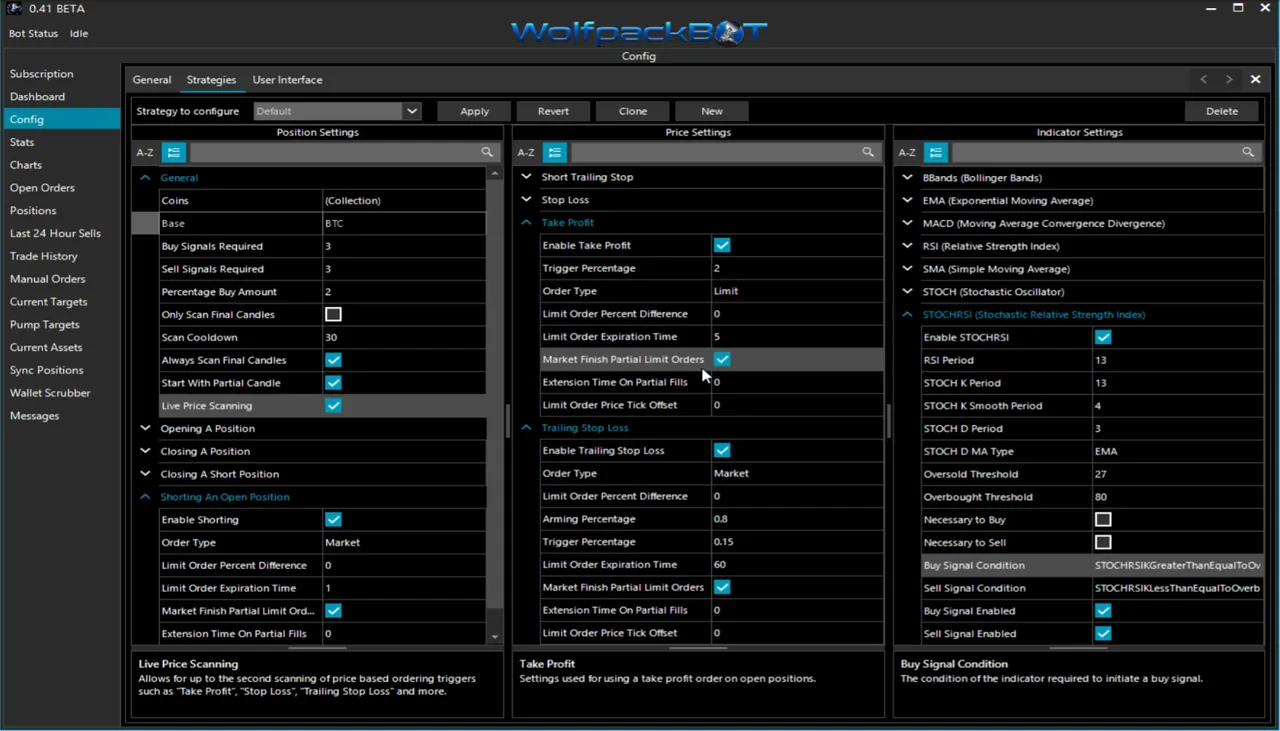Image resolution: width=1280 pixels, height=731 pixels.
Task: Toggle Enable Trailing Stop Loss checkbox
Action: [722, 450]
